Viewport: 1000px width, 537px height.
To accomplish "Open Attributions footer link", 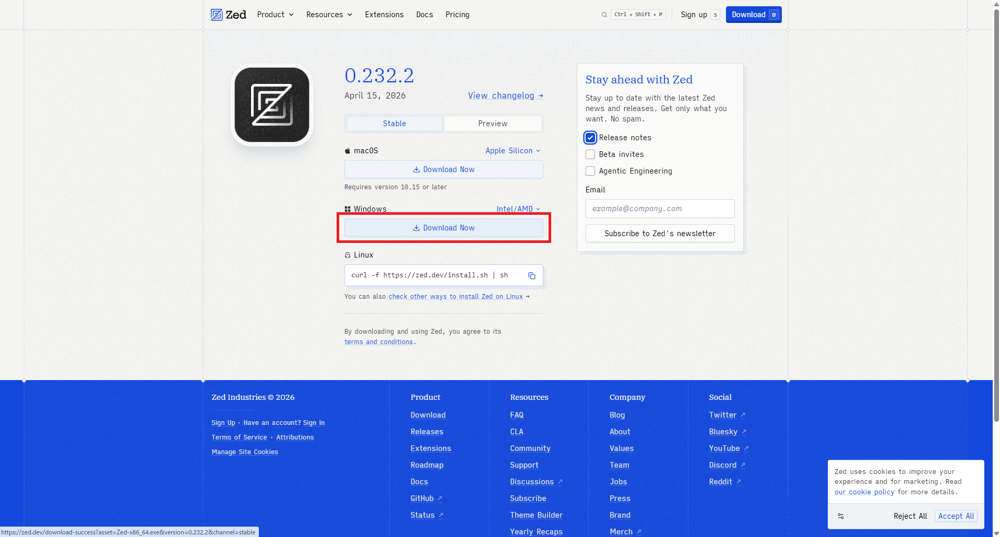I will click(x=295, y=438).
